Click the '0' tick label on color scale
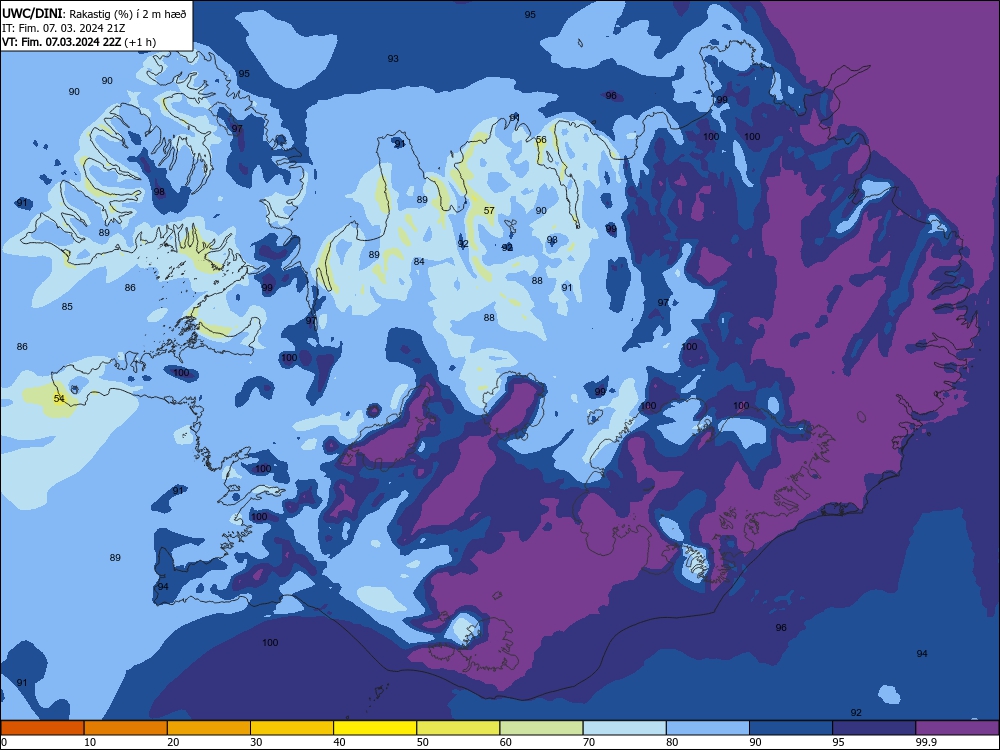The image size is (1000, 750). (x=4, y=742)
